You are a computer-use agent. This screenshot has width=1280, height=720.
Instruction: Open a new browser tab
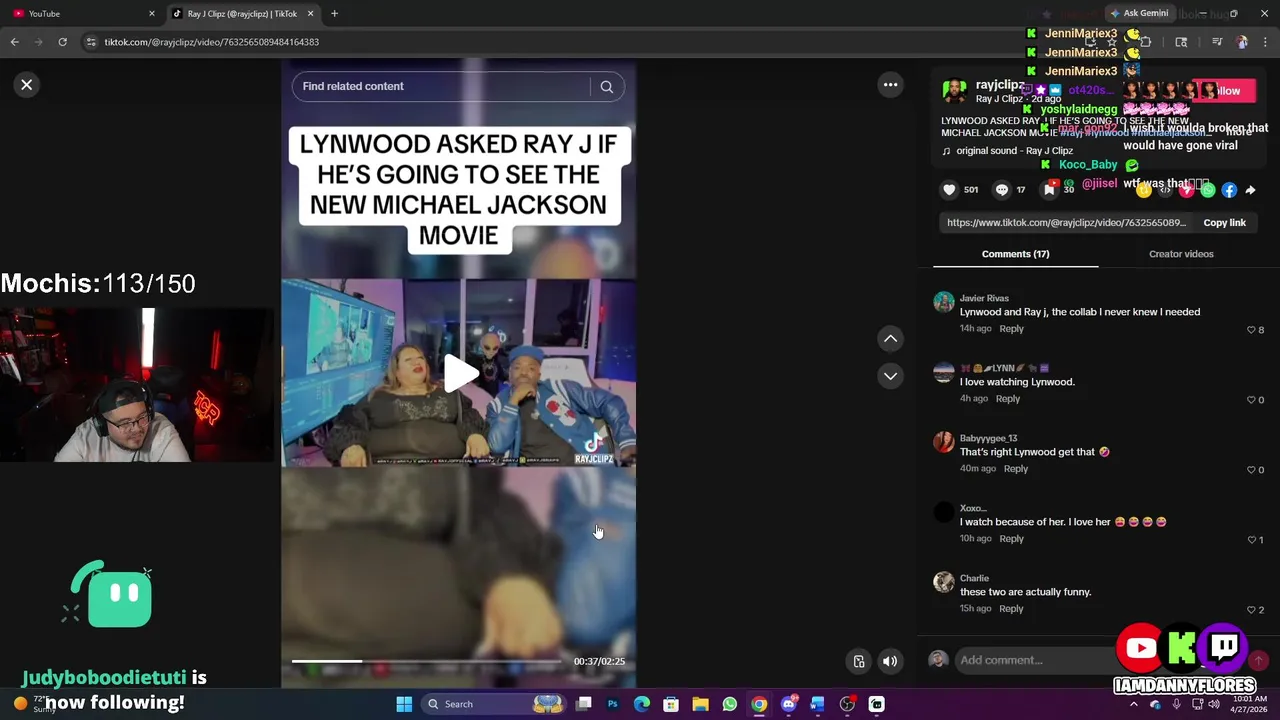pyautogui.click(x=334, y=14)
